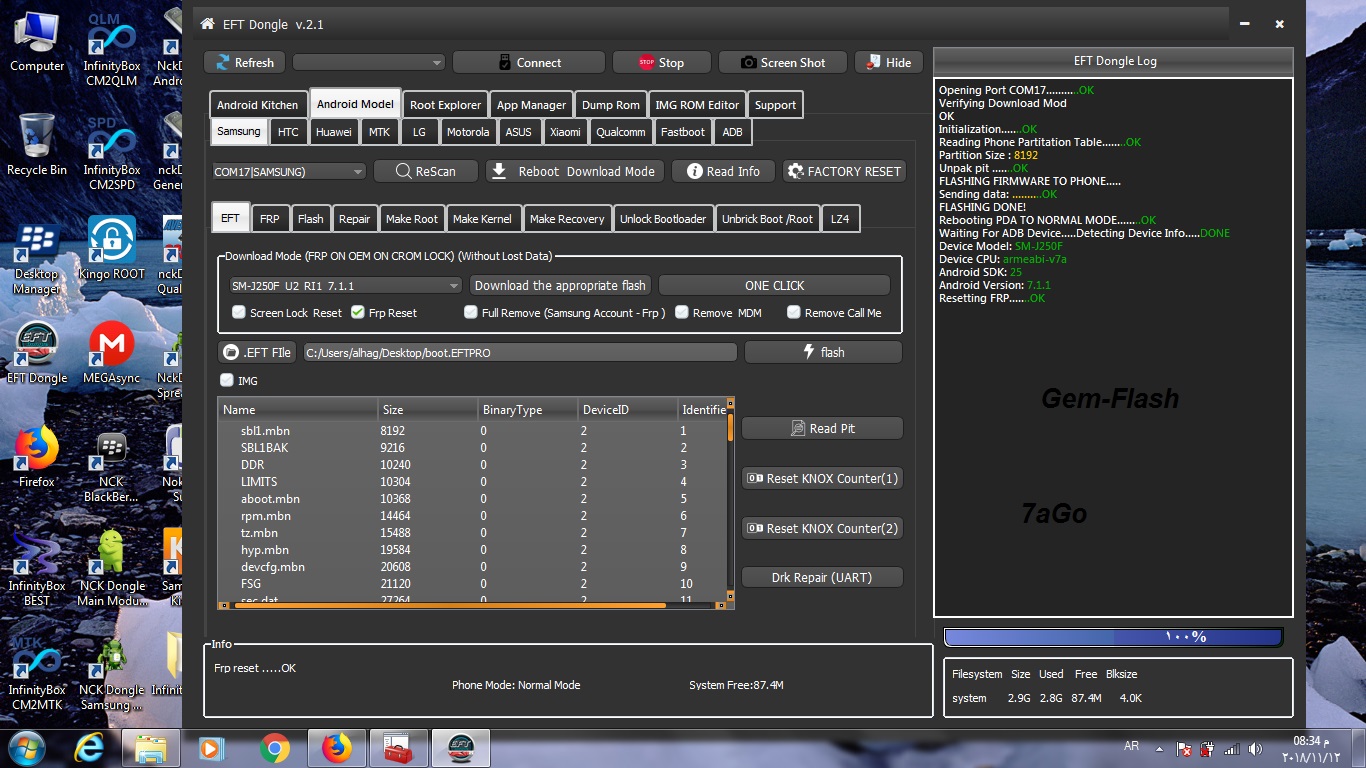1366x768 pixels.
Task: Open SM-J250F U2 model dropdown
Action: pyautogui.click(x=345, y=286)
